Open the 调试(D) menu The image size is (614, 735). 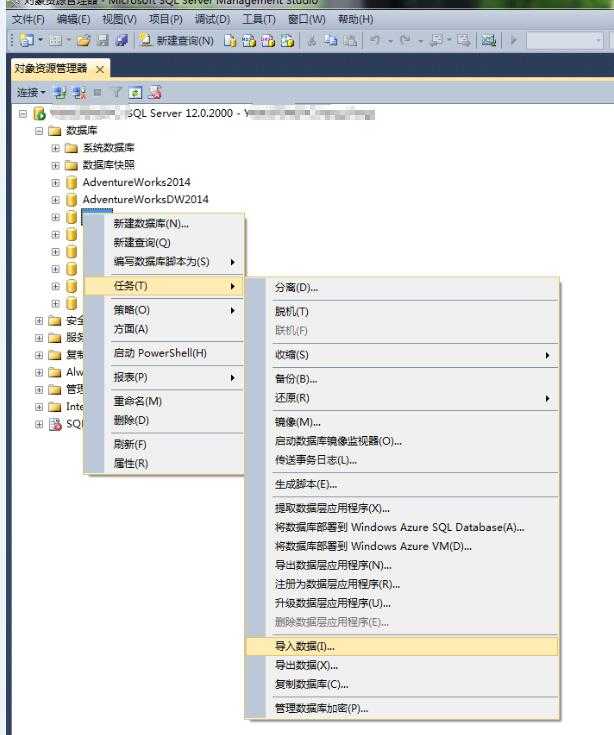click(212, 20)
